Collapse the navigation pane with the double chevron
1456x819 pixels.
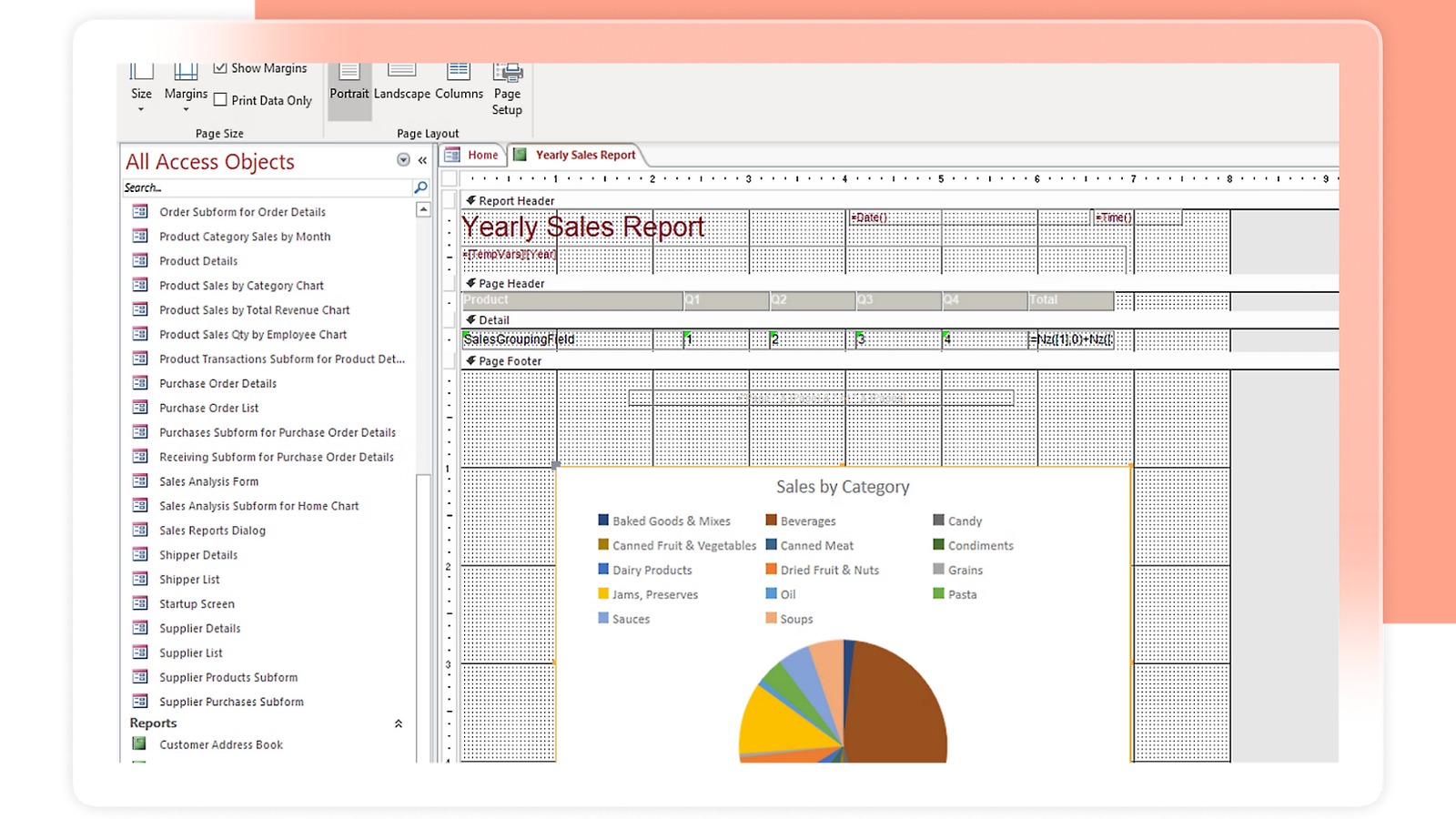(422, 160)
